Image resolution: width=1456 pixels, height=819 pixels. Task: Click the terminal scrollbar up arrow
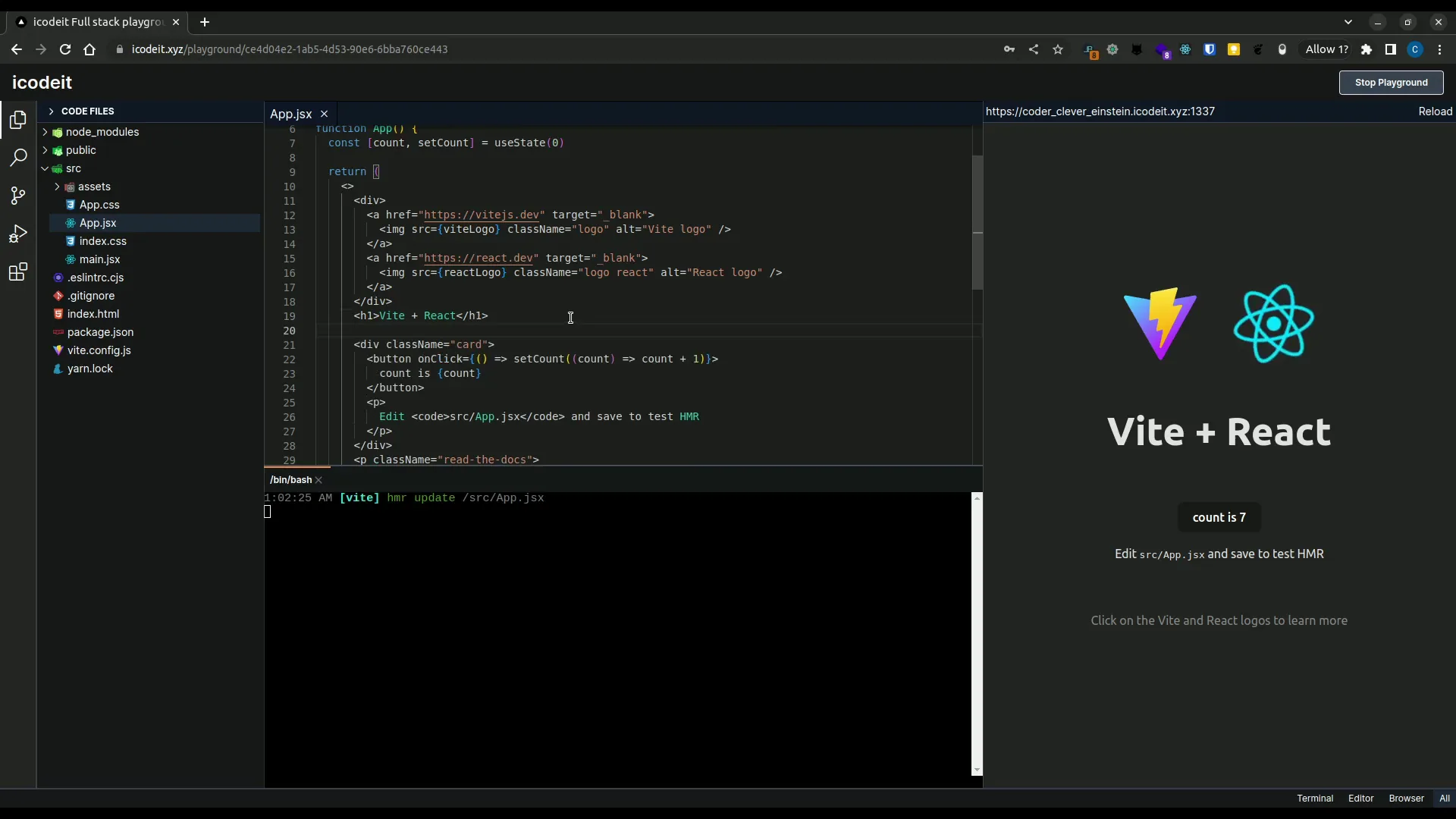coord(977,497)
